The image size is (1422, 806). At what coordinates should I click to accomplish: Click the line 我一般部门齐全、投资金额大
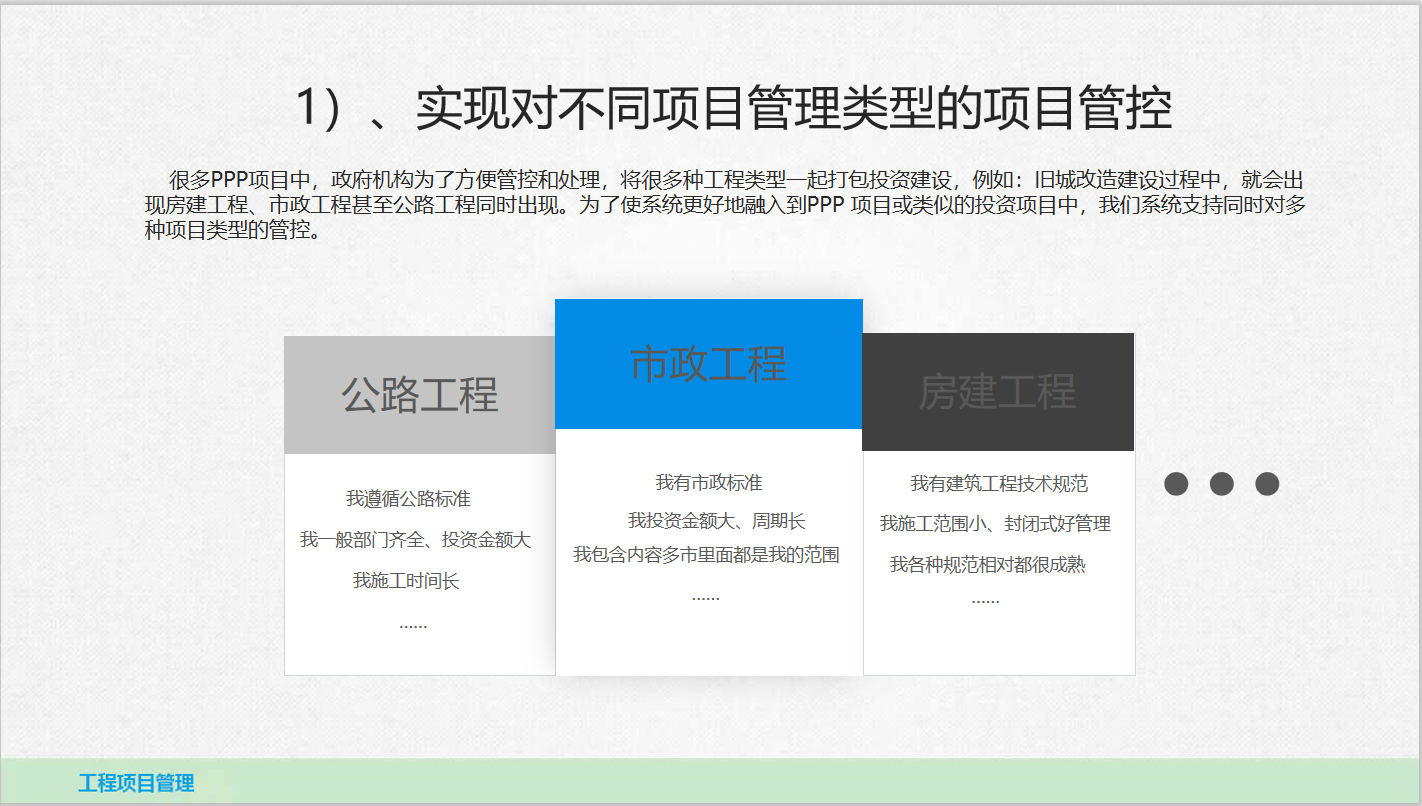point(415,540)
